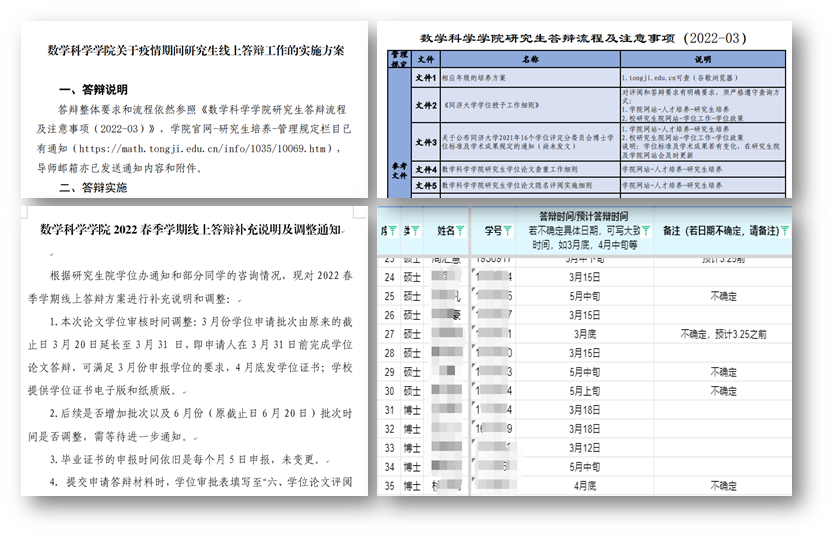
Task: Select spreadsheet row number 27
Action: [x=390, y=333]
